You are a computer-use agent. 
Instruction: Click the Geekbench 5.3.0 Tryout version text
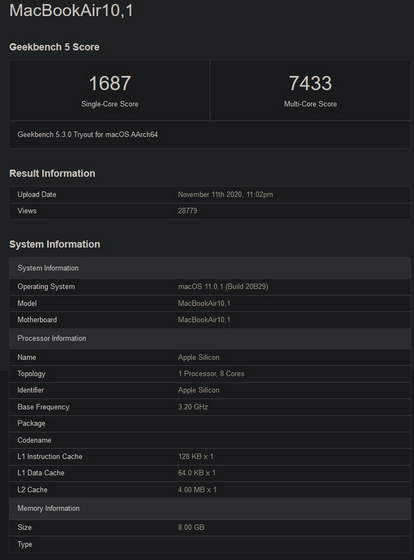88,135
